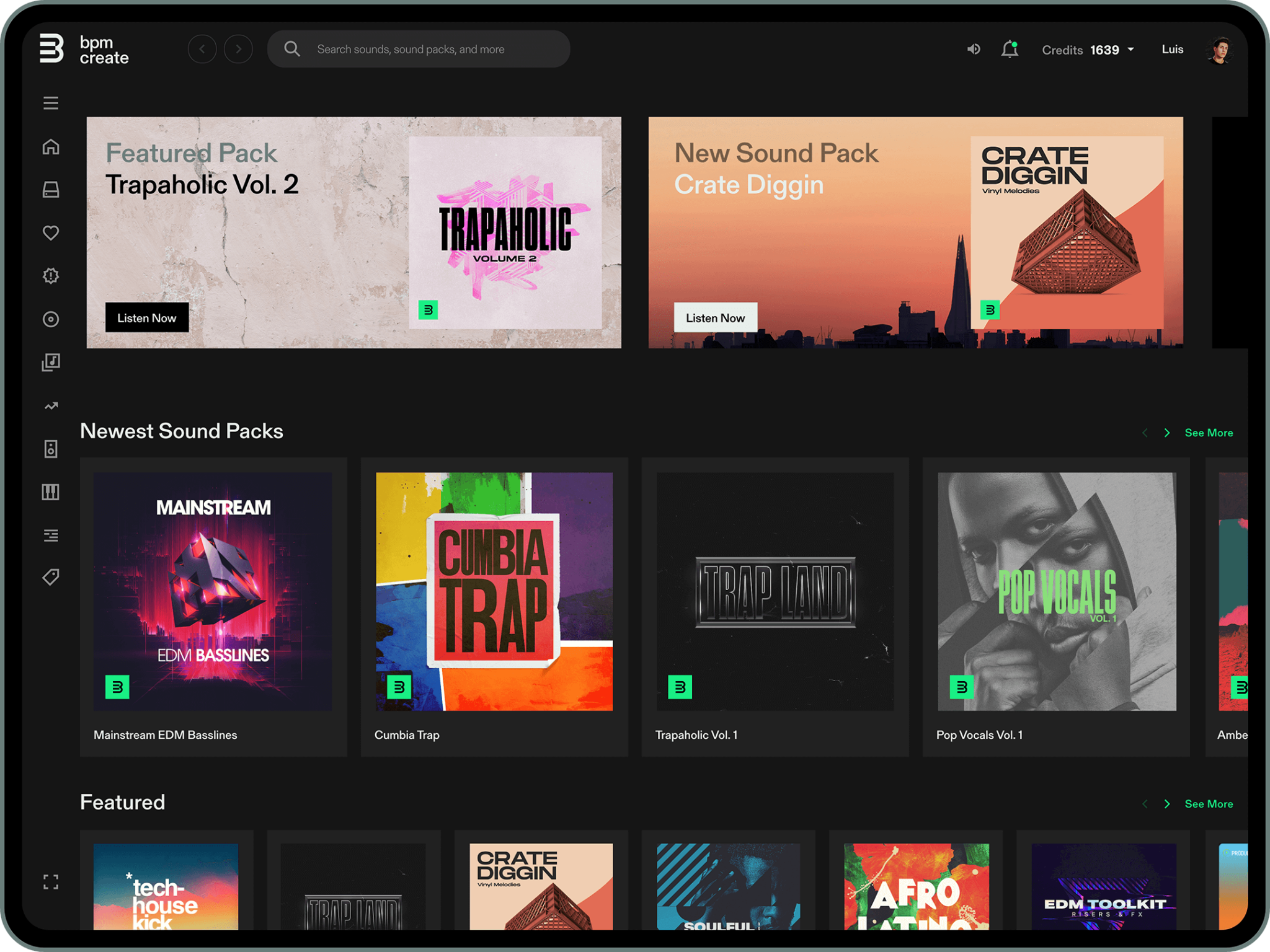Show next Newest Sound Packs with chevron
Image resolution: width=1270 pixels, height=952 pixels.
[x=1167, y=433]
